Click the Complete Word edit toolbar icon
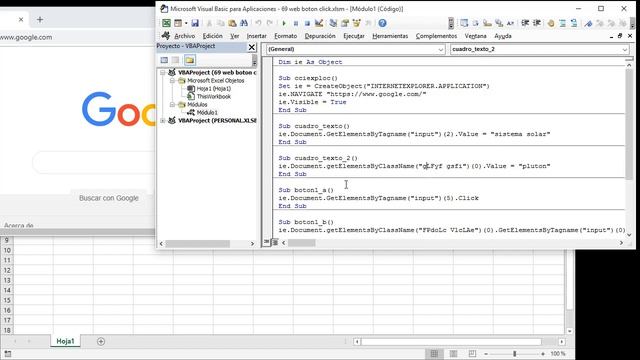The width and height of the screenshot is (640, 360). [511, 23]
